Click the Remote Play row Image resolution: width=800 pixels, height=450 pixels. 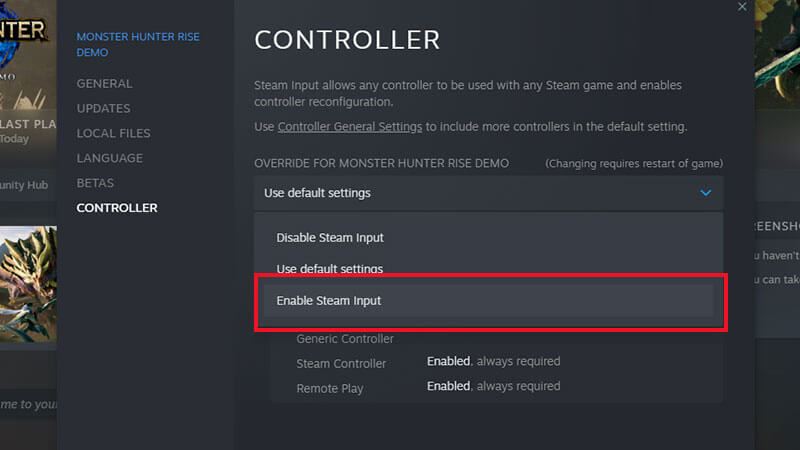(330, 388)
